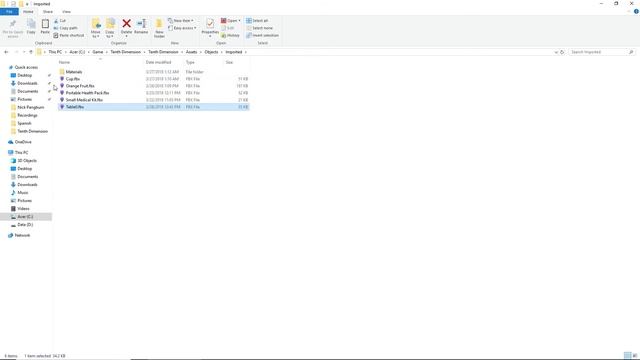
Task: Open Downloads under Quick access
Action: (x=27, y=83)
